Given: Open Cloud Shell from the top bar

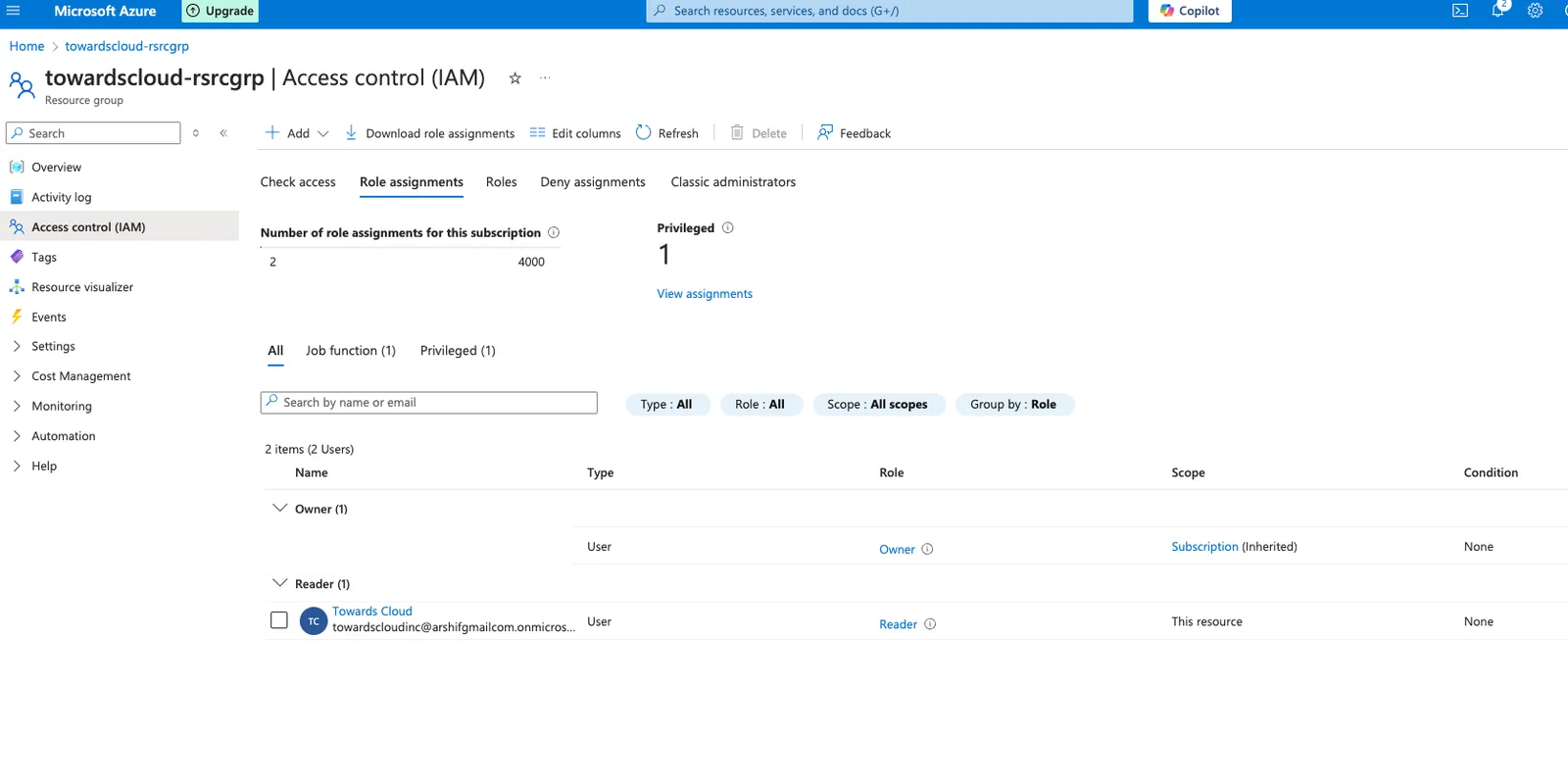Looking at the screenshot, I should pos(1460,11).
